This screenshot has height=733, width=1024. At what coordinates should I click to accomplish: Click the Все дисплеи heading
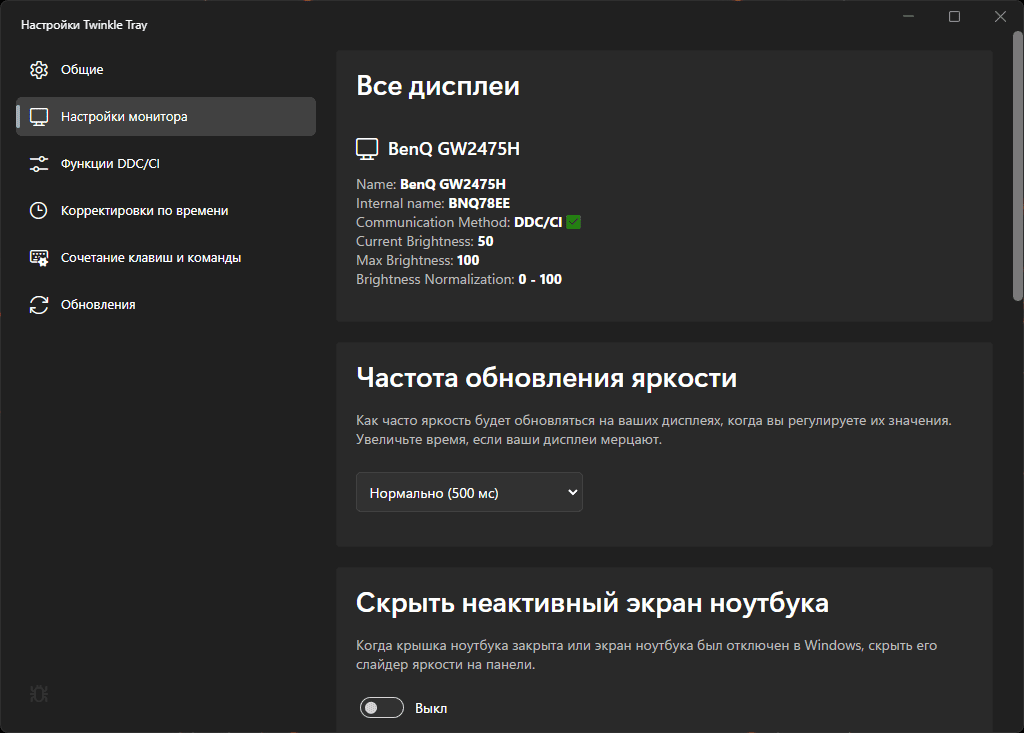click(438, 86)
